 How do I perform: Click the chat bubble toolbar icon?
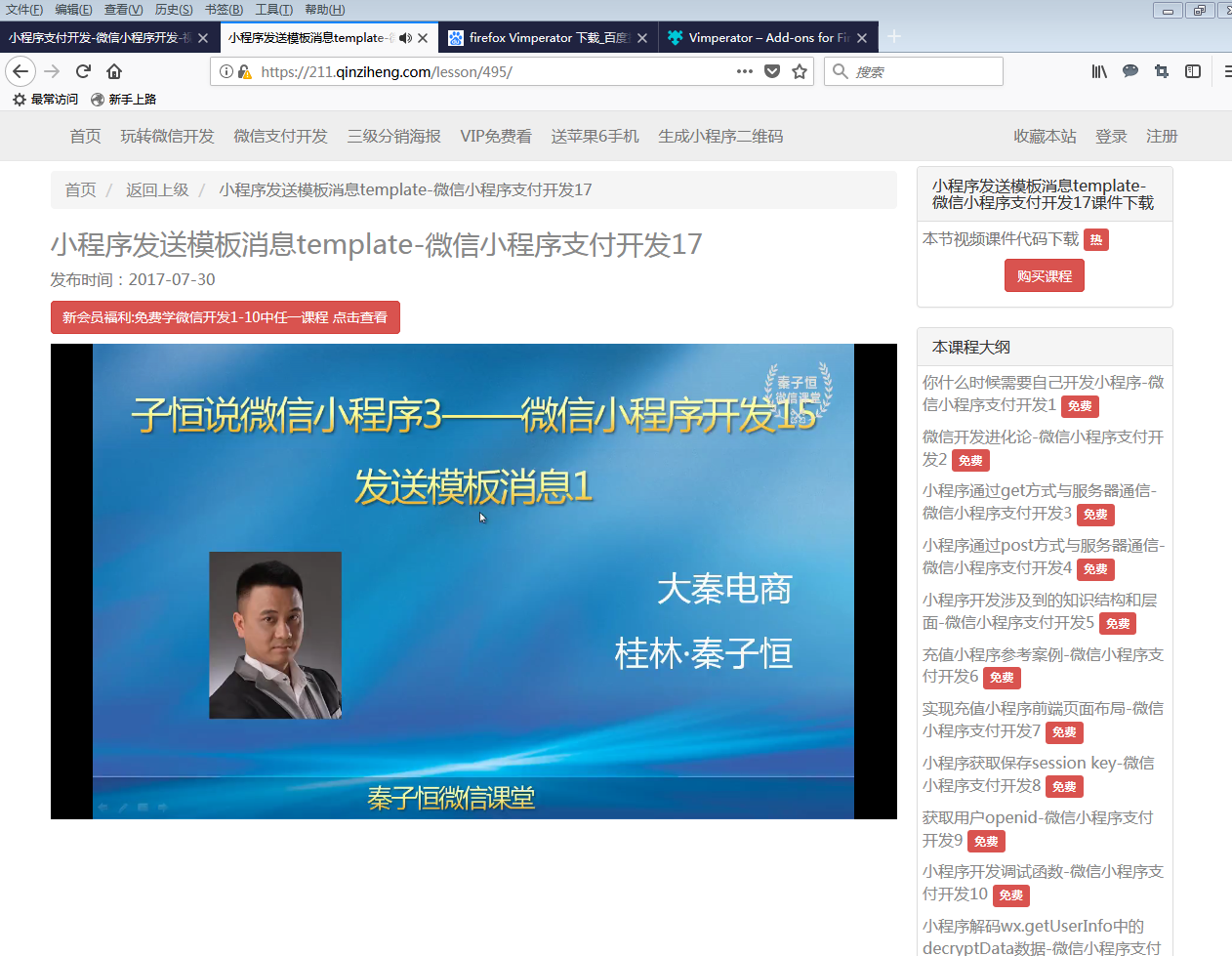1130,71
